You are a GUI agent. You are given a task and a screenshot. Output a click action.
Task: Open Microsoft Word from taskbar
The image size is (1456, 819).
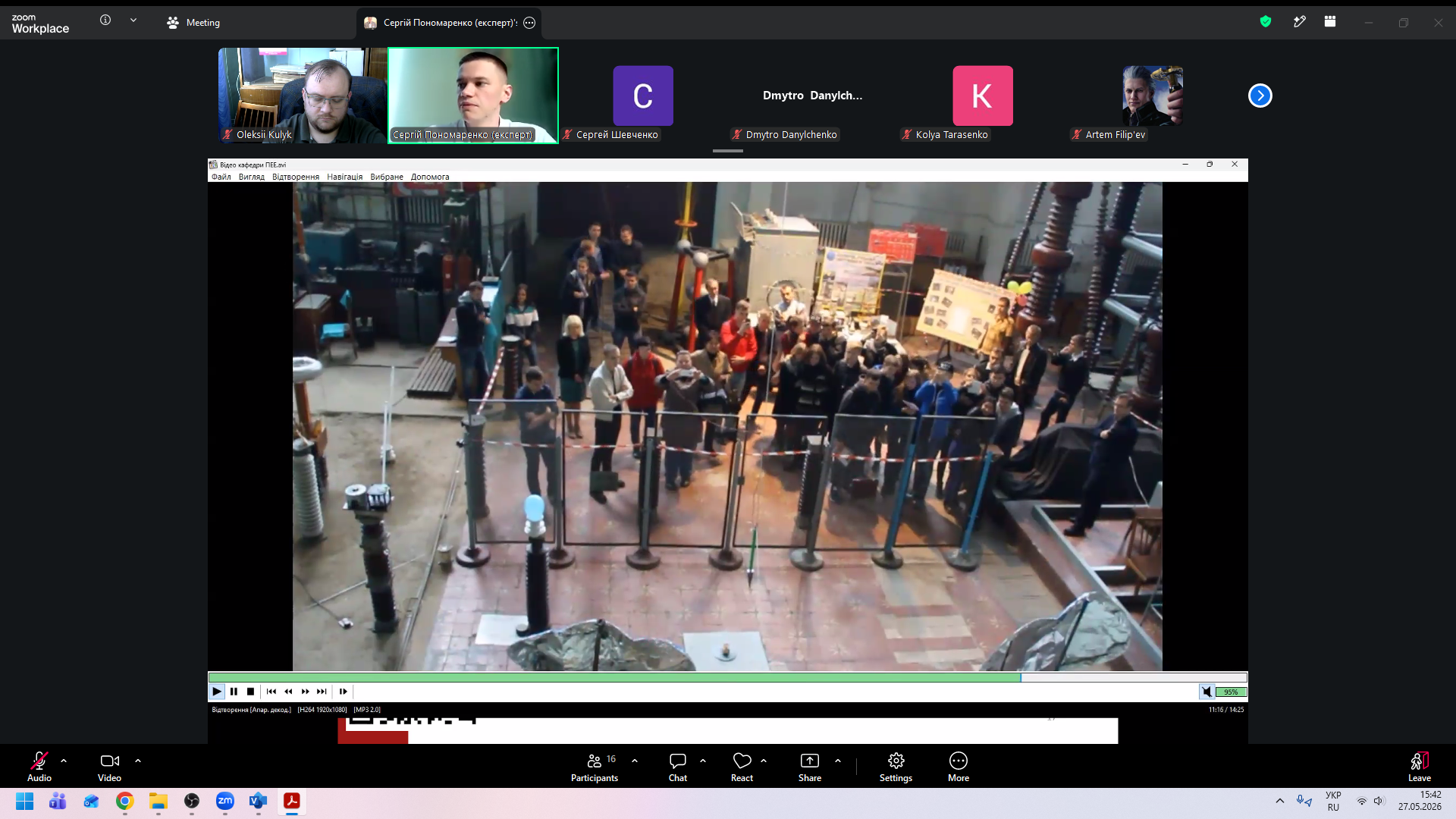[x=259, y=802]
